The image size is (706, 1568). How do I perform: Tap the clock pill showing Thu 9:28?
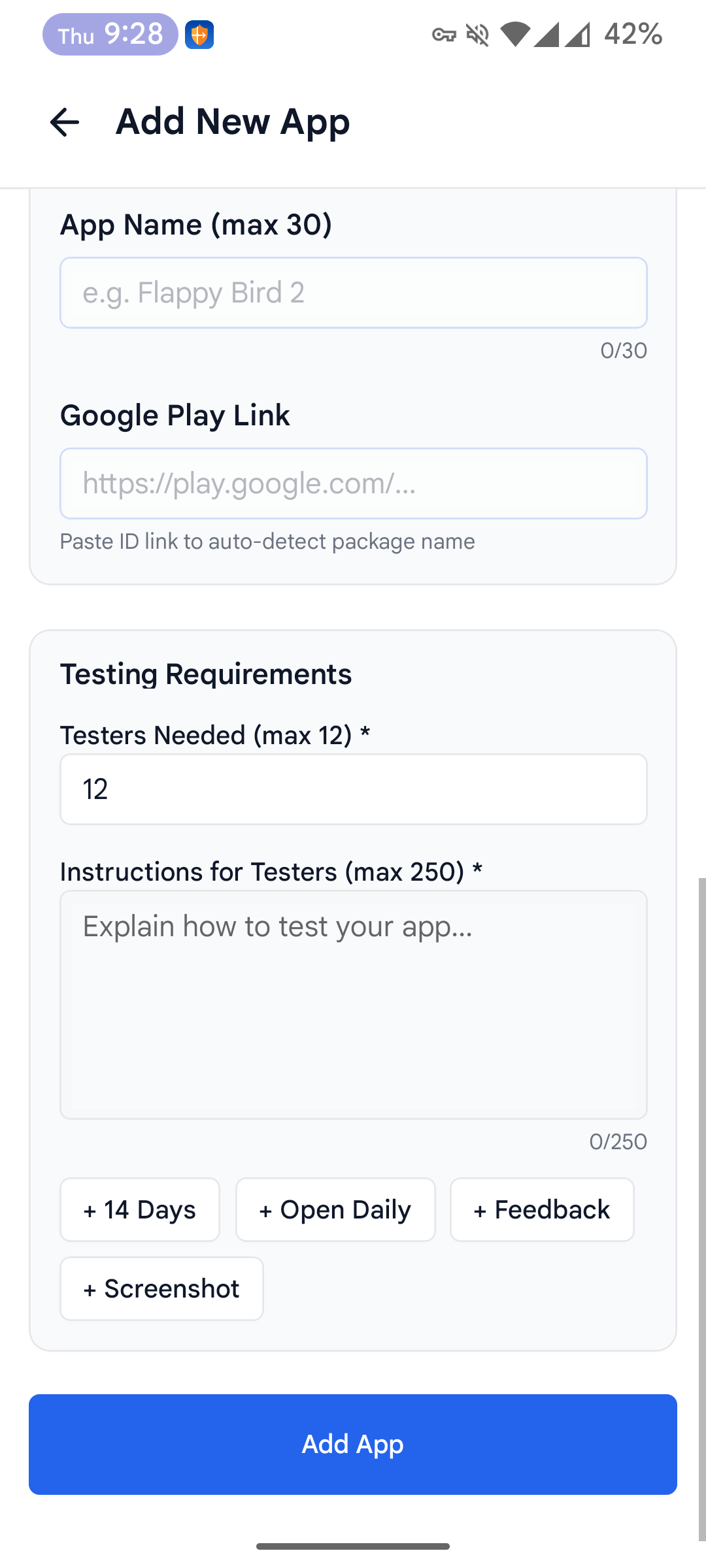[109, 35]
